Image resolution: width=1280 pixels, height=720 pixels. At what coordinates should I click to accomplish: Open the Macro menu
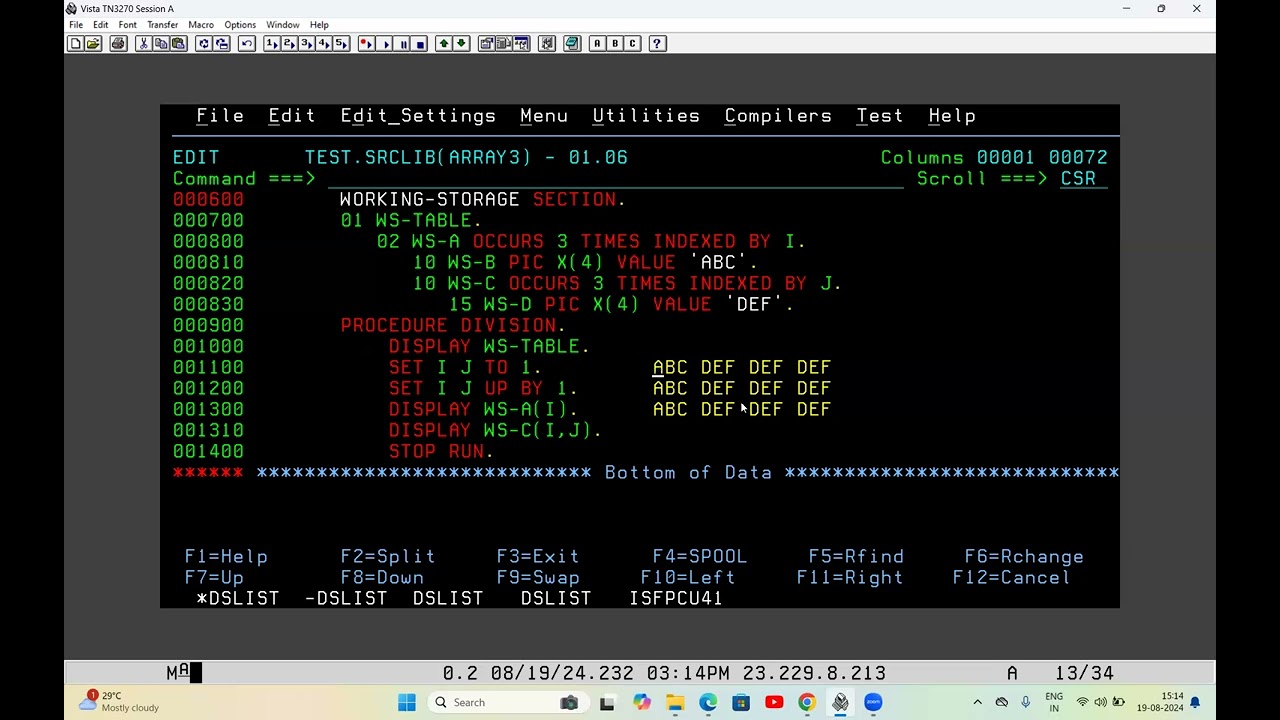click(201, 24)
